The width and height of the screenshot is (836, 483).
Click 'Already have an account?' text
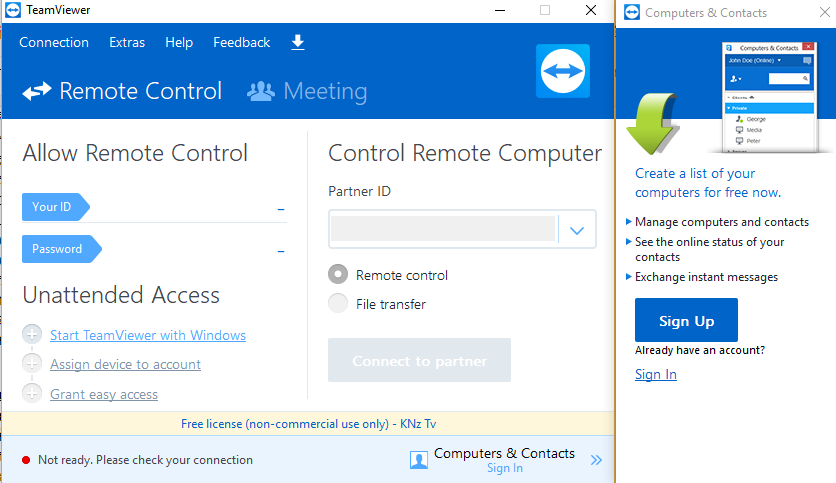(x=700, y=350)
